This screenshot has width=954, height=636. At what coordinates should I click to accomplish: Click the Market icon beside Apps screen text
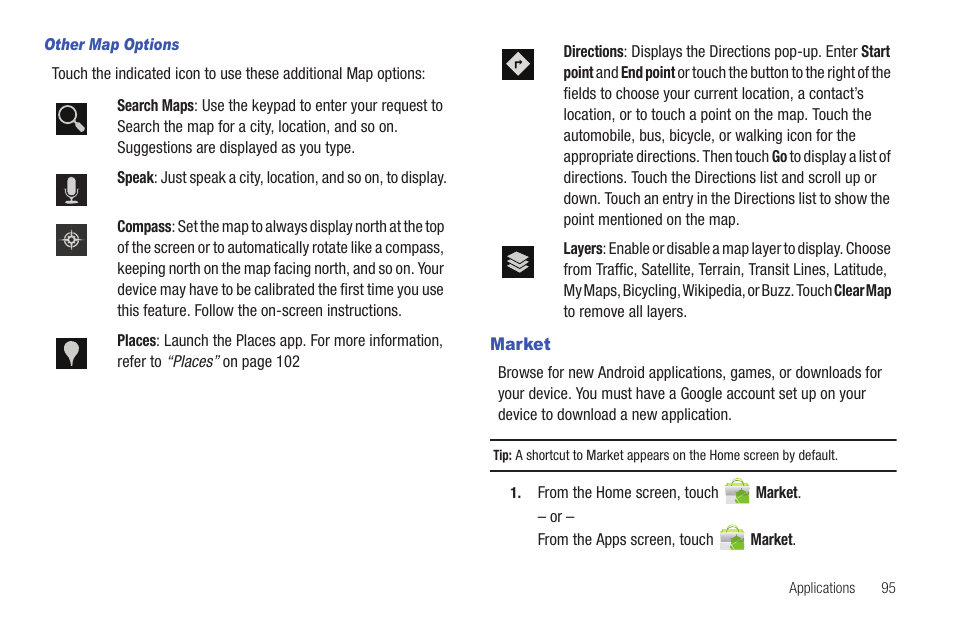click(732, 539)
